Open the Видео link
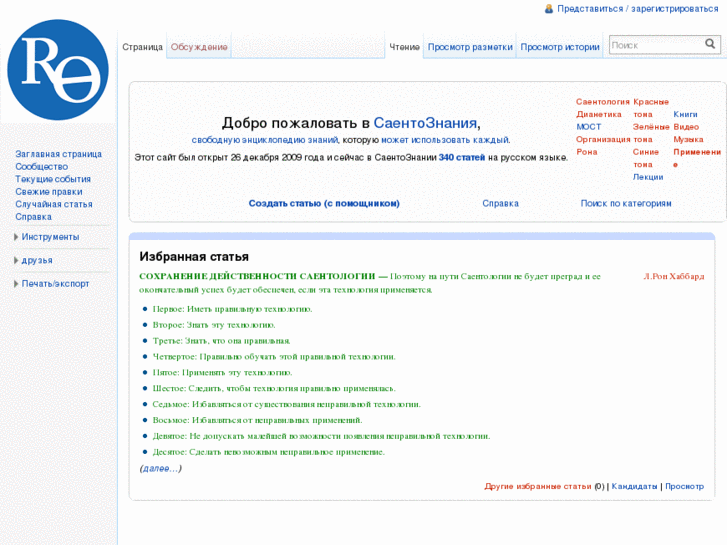 tap(686, 127)
